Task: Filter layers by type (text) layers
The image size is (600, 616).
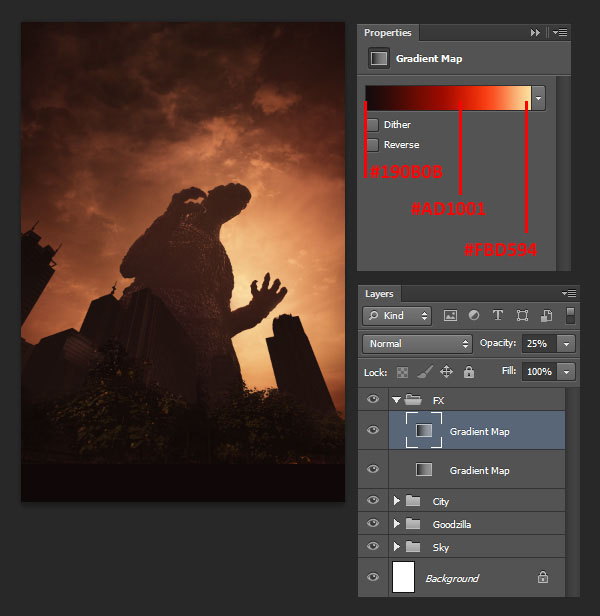Action: (x=497, y=315)
